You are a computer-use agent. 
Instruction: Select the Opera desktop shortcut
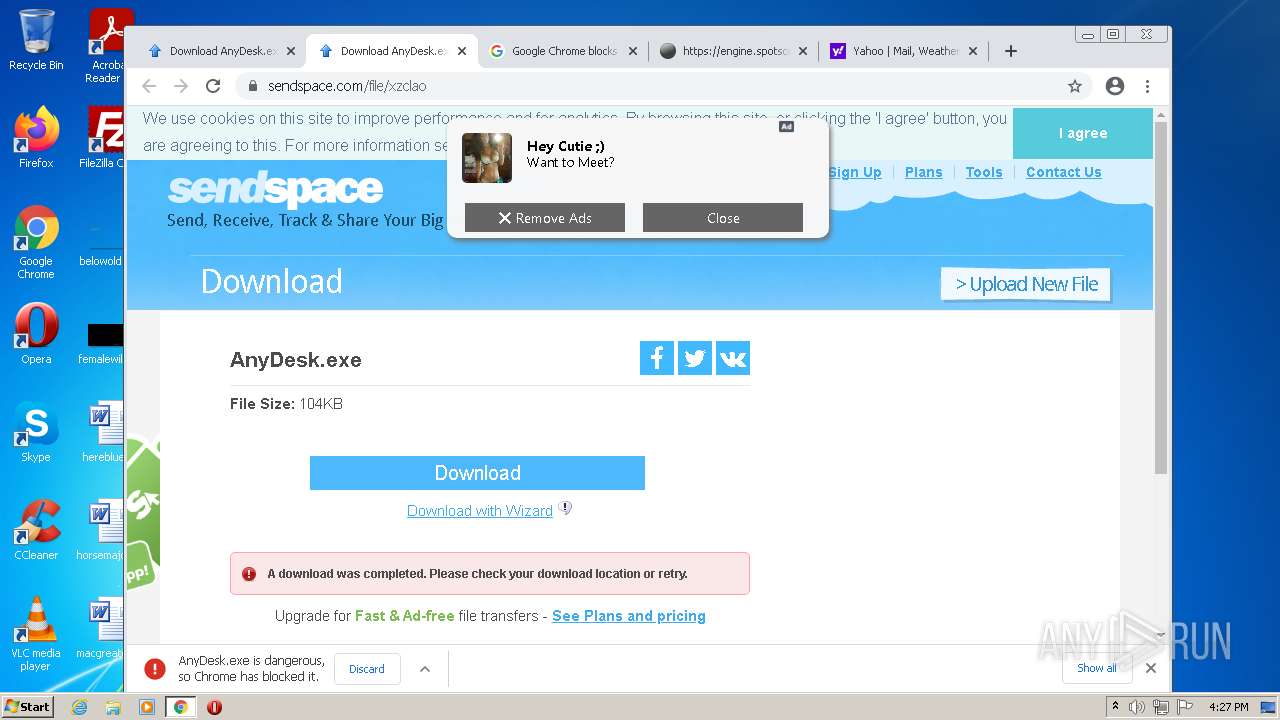click(36, 333)
